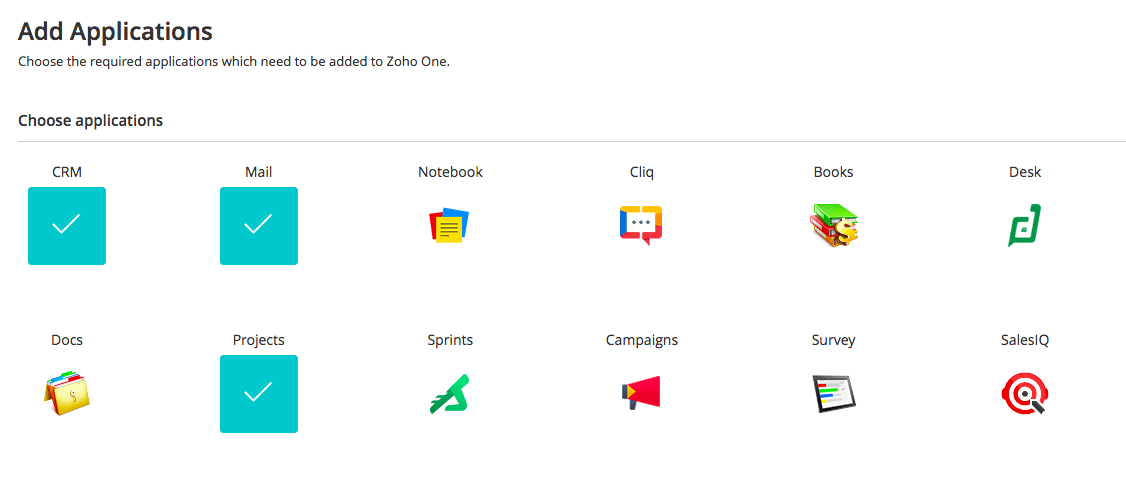Click the SalesIQ label text
The image size is (1126, 477).
coord(1025,341)
